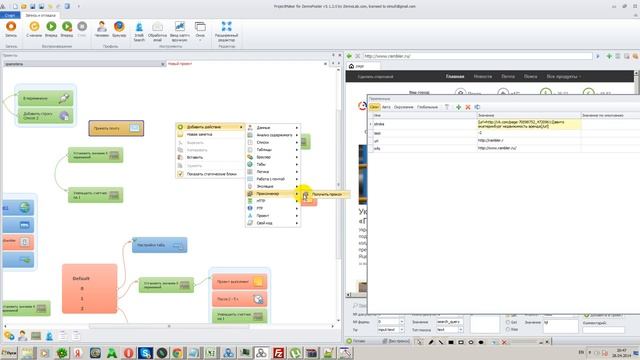Screen dimensions: 640x360
Task: Open the 'Человек' profile icon in the ribbon
Action: pos(102,27)
